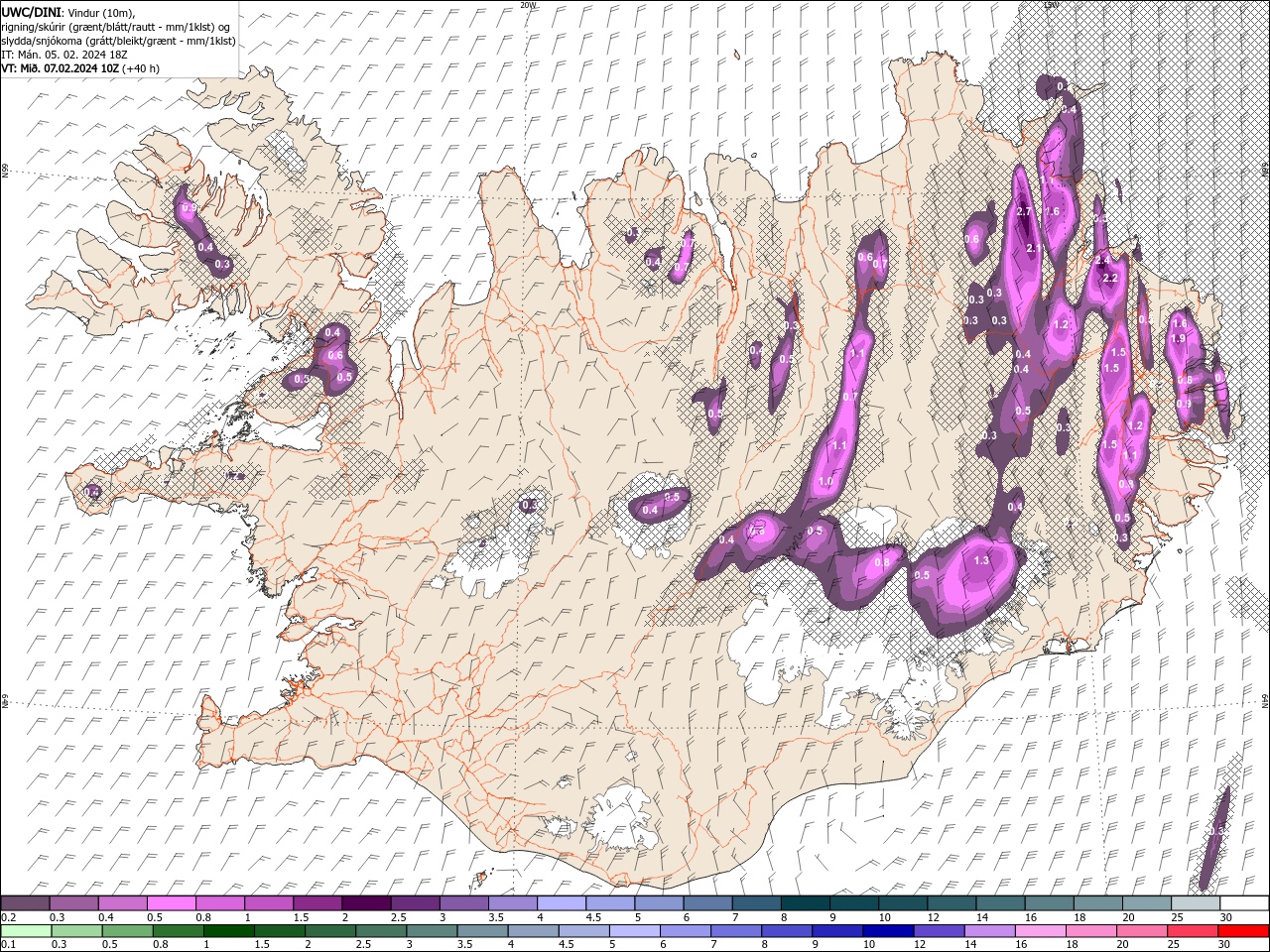The height and width of the screenshot is (952, 1270).
Task: Select the 2.2 precipitation value on the map
Action: point(1110,279)
